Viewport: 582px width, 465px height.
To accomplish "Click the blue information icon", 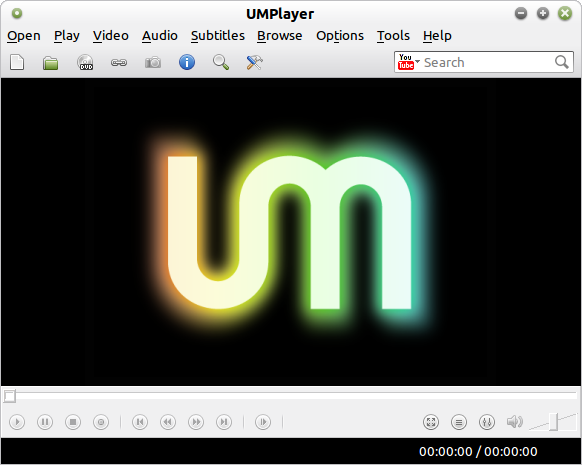I will (187, 62).
